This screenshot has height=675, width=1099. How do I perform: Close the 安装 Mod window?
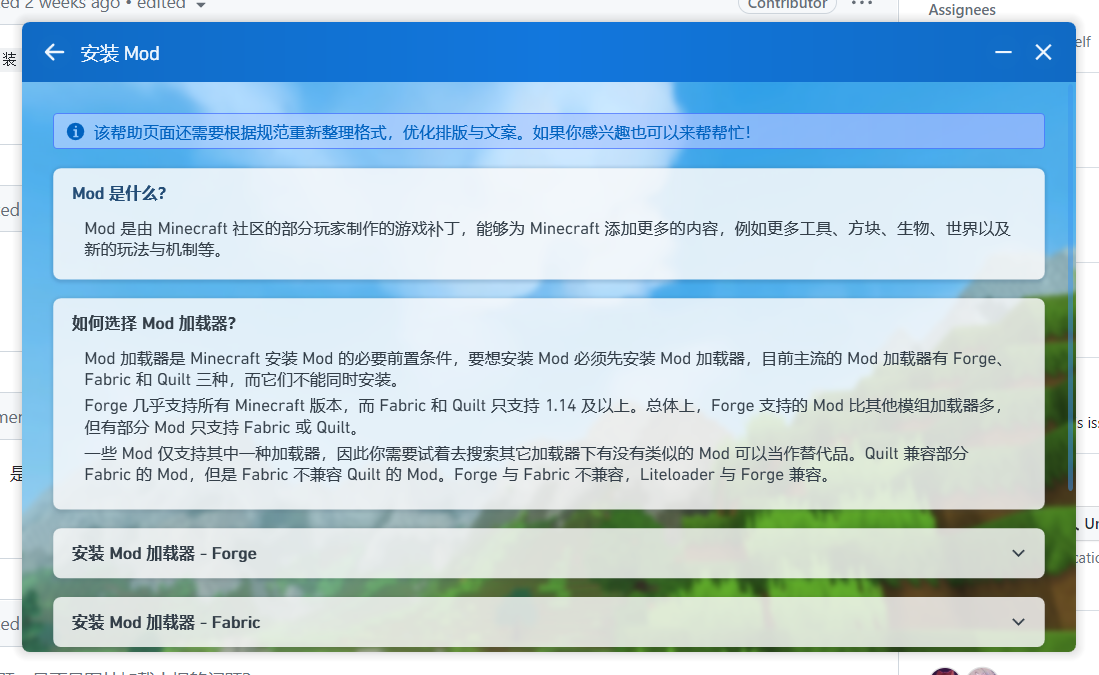click(x=1043, y=53)
